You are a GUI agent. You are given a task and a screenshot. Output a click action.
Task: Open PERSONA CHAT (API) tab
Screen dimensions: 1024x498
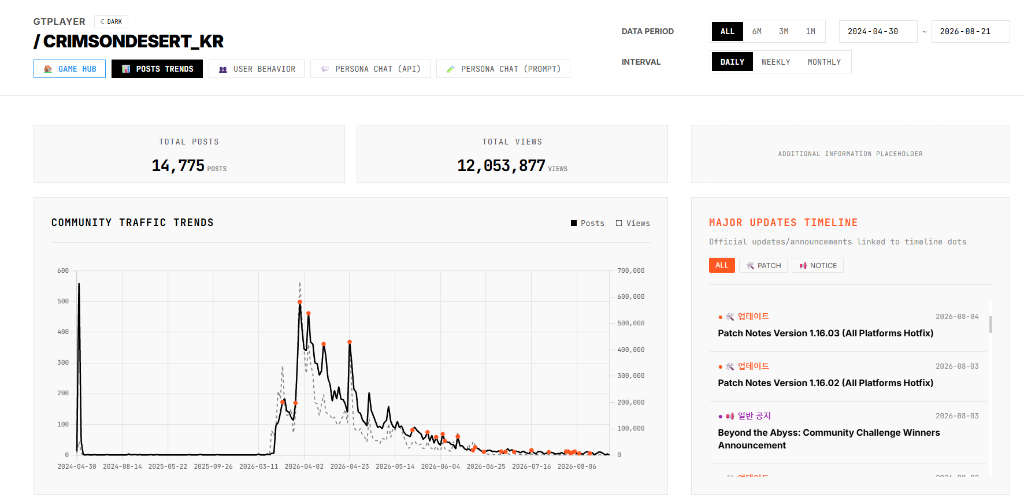click(370, 69)
